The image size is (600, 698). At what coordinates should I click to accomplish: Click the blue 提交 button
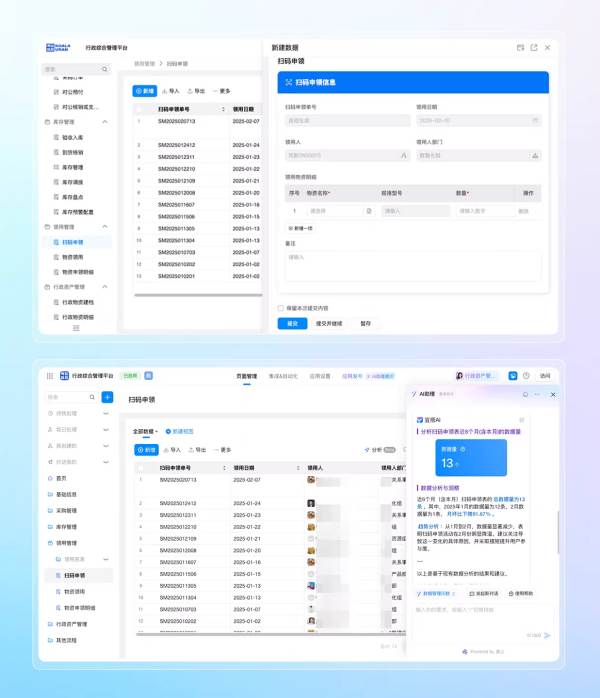292,323
